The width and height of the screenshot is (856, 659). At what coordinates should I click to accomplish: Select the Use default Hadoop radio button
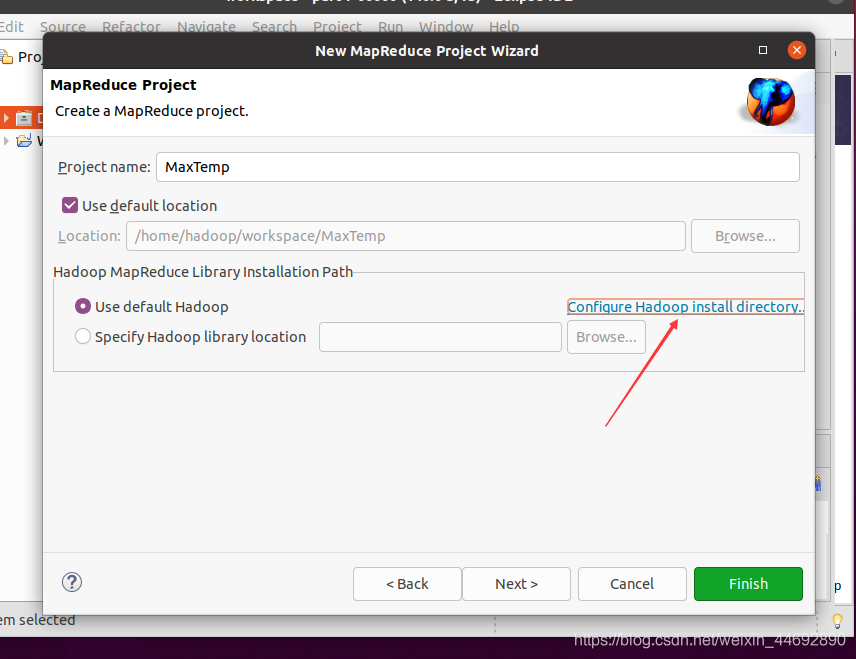point(82,307)
